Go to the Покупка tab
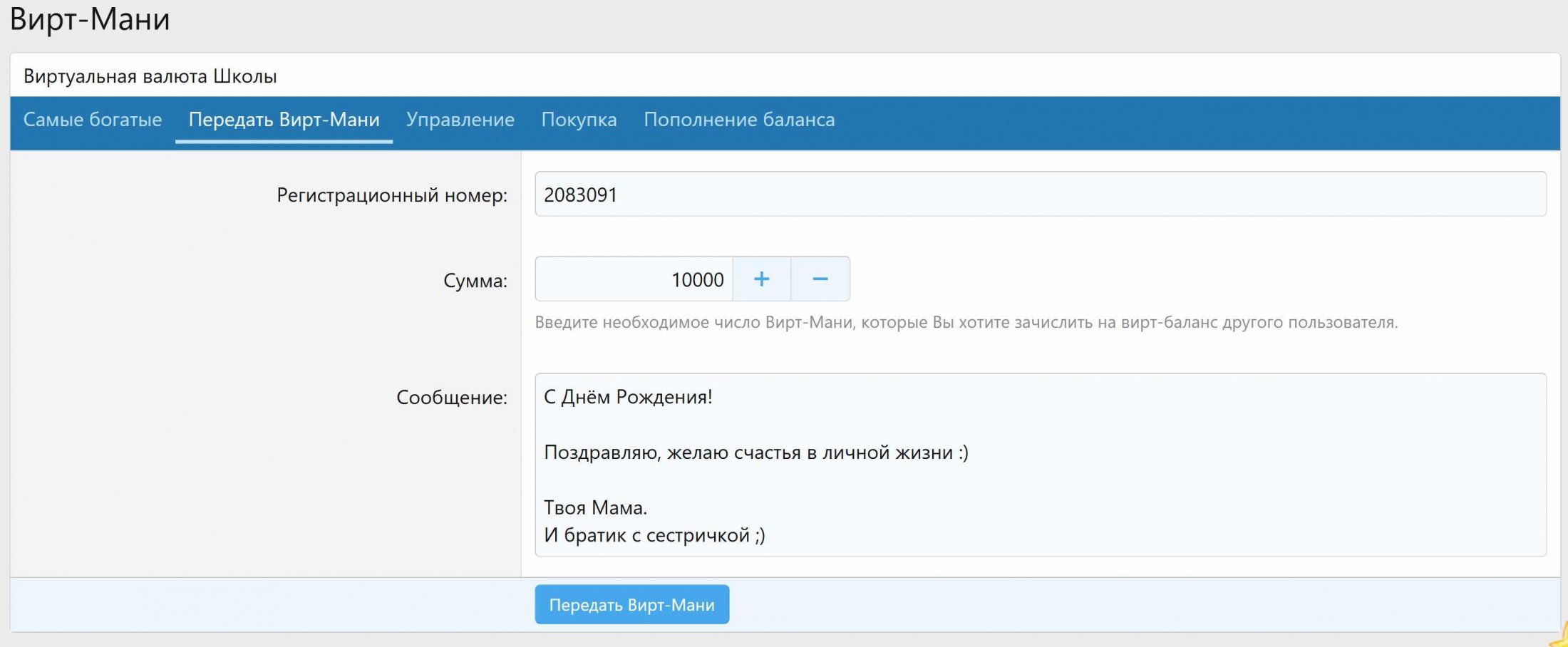The width and height of the screenshot is (1568, 647). 579,120
